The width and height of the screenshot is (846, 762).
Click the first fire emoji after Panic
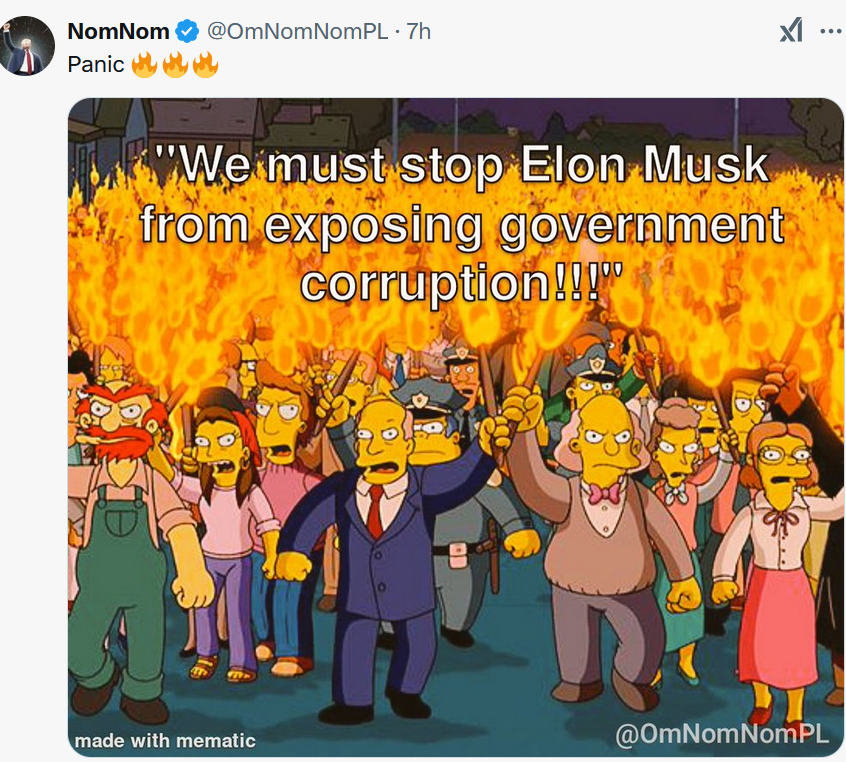144,64
